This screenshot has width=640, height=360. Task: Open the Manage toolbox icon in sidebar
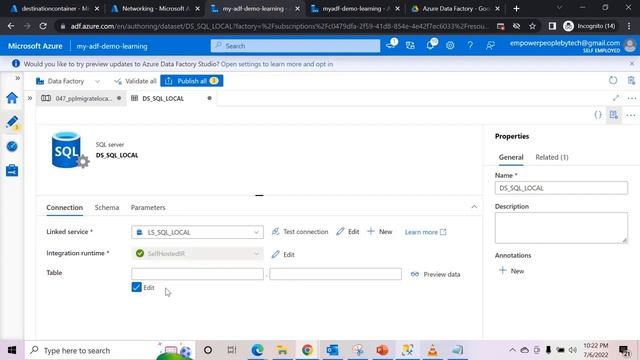pos(12,170)
